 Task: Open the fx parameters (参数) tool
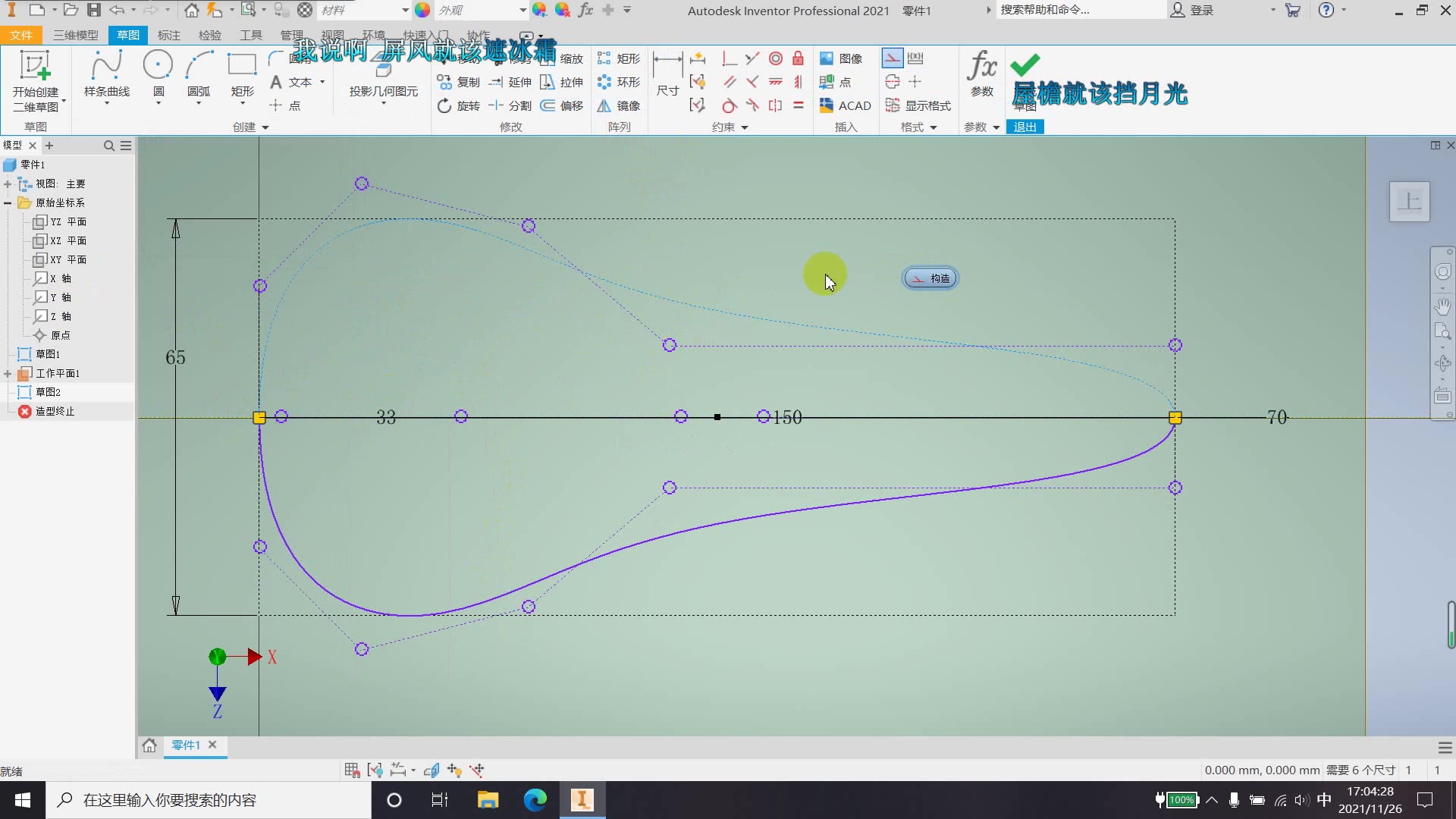982,74
